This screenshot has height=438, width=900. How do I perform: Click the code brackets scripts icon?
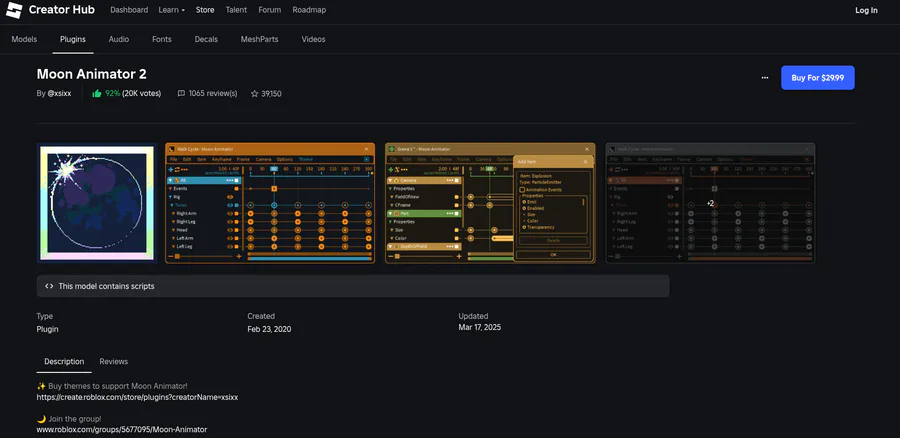coord(49,286)
